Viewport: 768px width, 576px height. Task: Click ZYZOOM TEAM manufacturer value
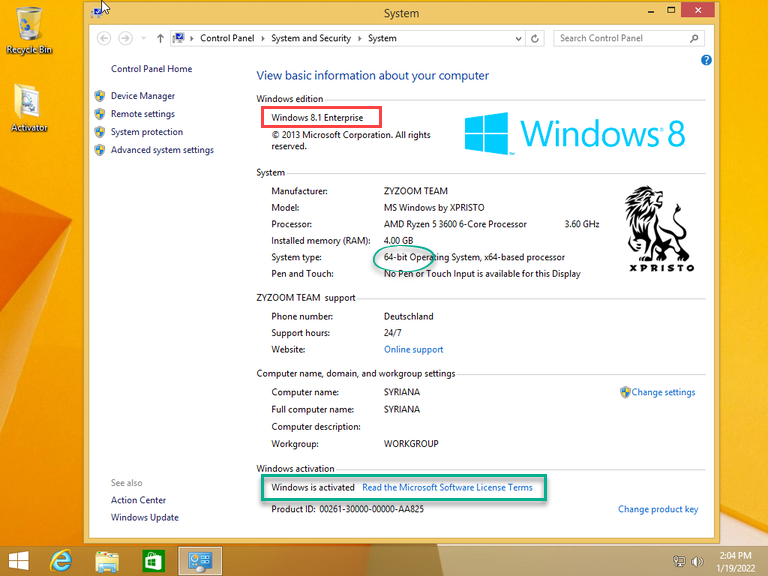point(415,192)
